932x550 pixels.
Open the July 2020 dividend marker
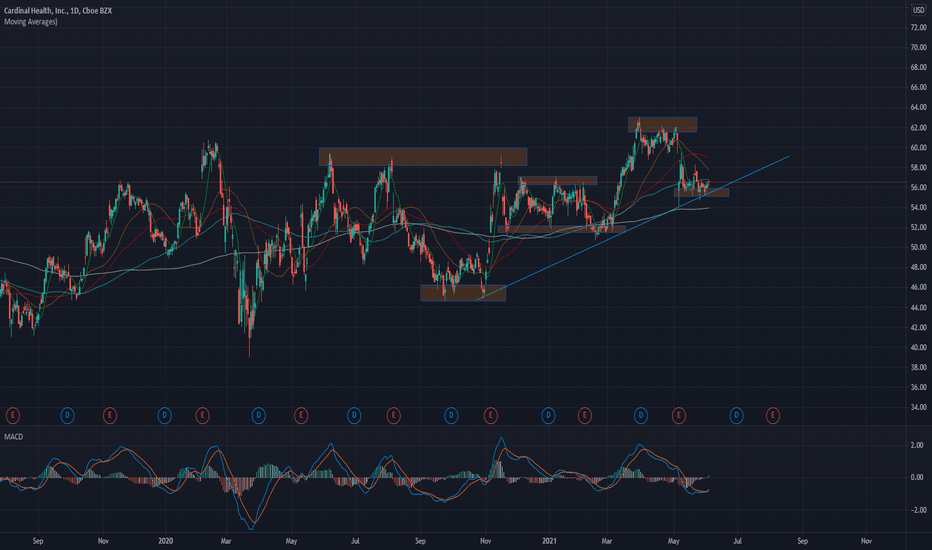pyautogui.click(x=354, y=415)
